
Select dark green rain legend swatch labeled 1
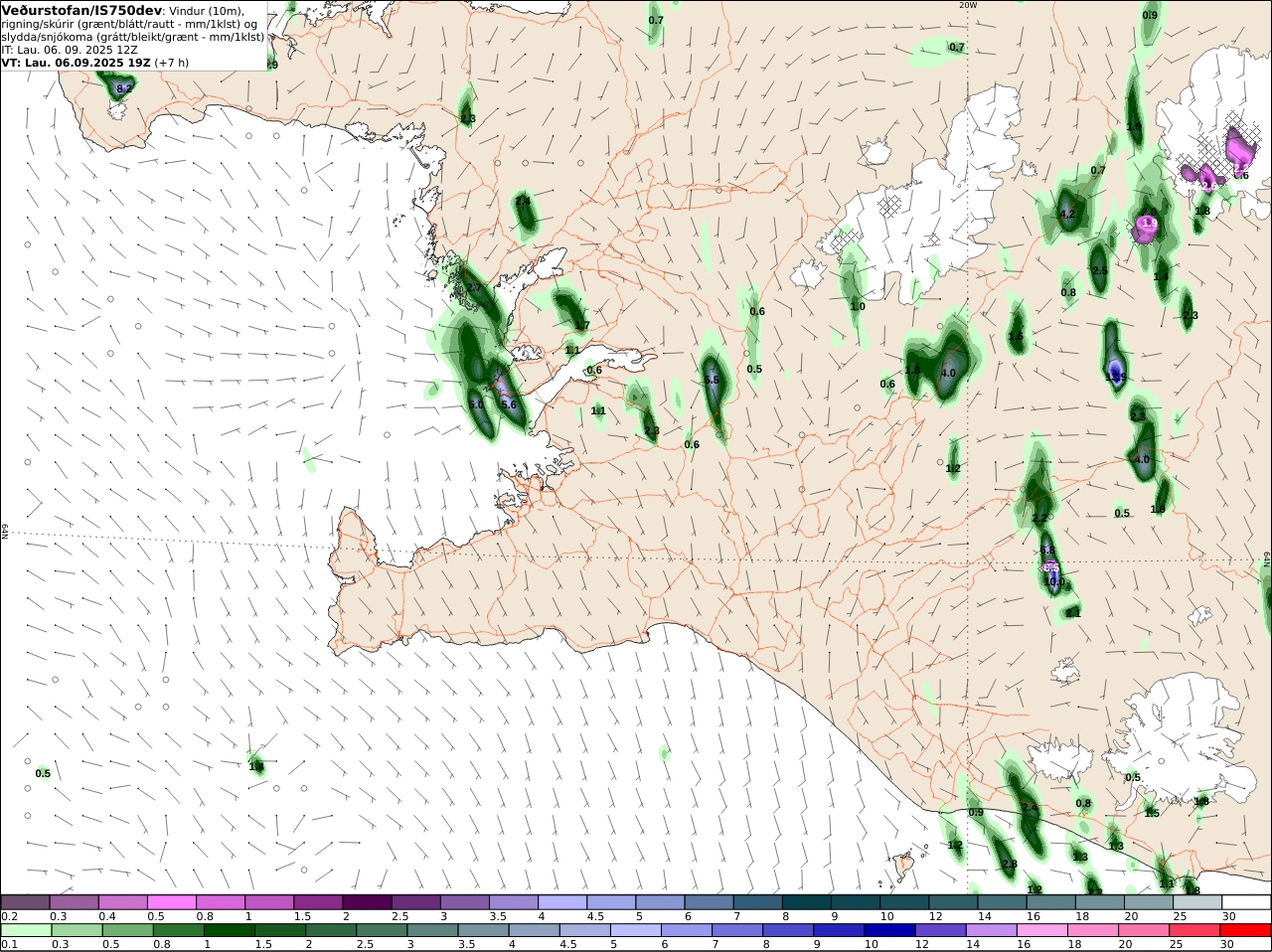click(230, 930)
